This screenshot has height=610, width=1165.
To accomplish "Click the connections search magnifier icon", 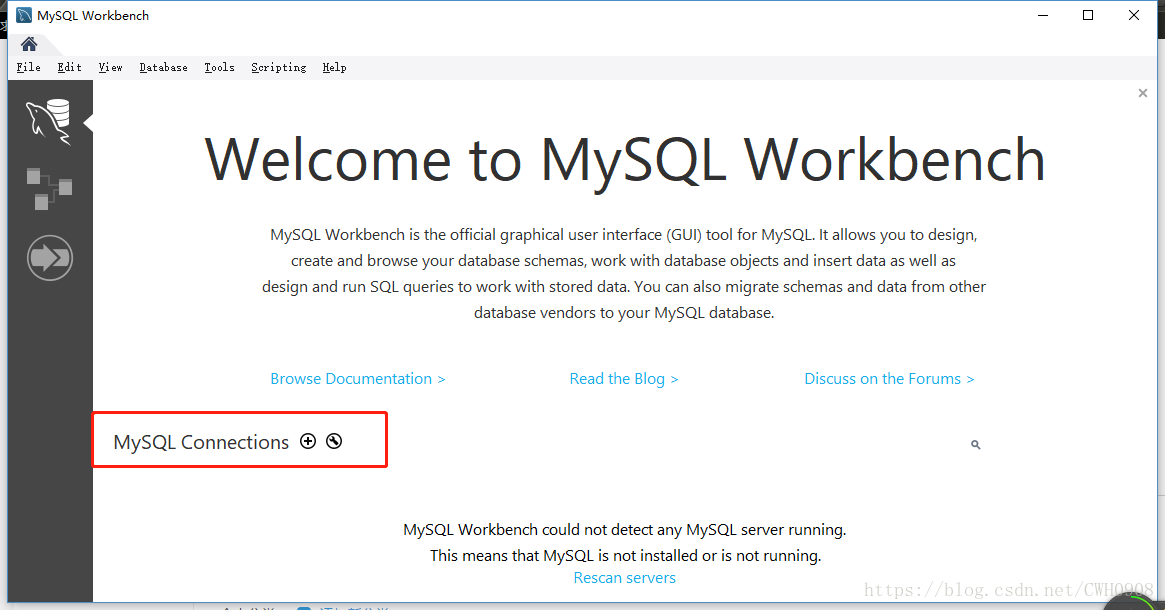I will tap(976, 444).
